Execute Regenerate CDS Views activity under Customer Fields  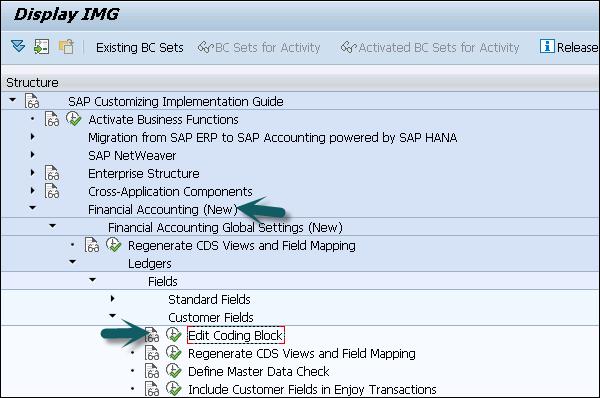click(174, 353)
